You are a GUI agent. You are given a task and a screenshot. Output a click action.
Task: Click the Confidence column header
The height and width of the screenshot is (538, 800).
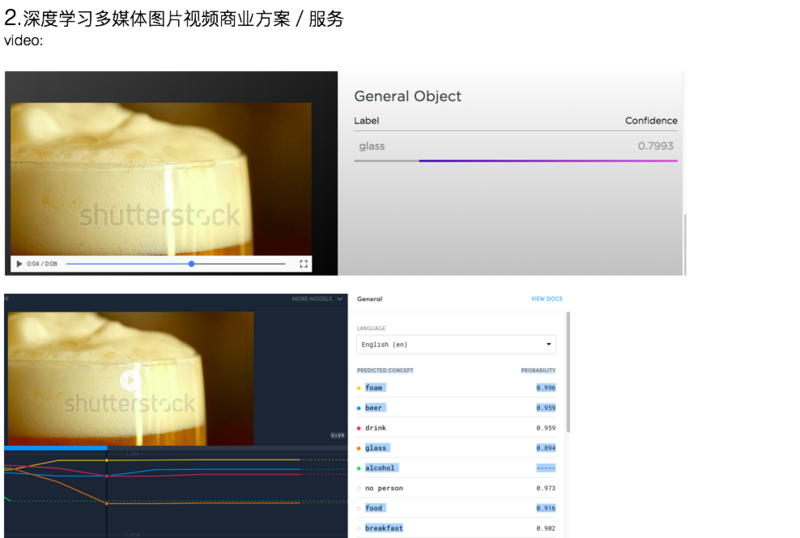[x=652, y=121]
